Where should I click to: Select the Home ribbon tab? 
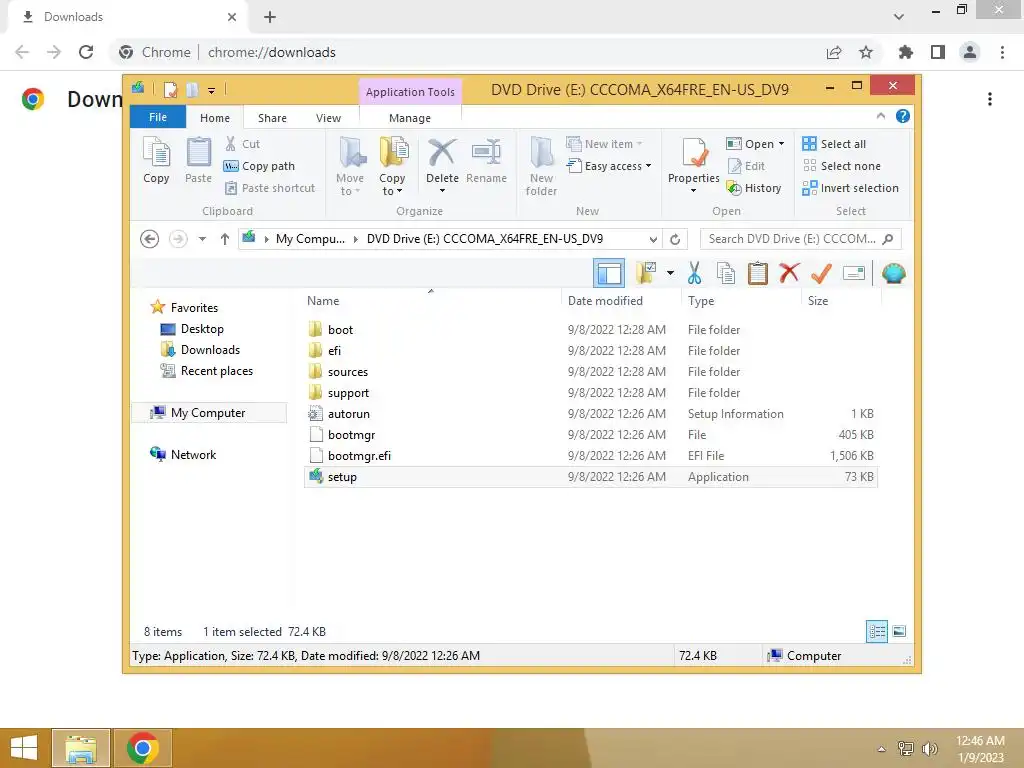(215, 118)
